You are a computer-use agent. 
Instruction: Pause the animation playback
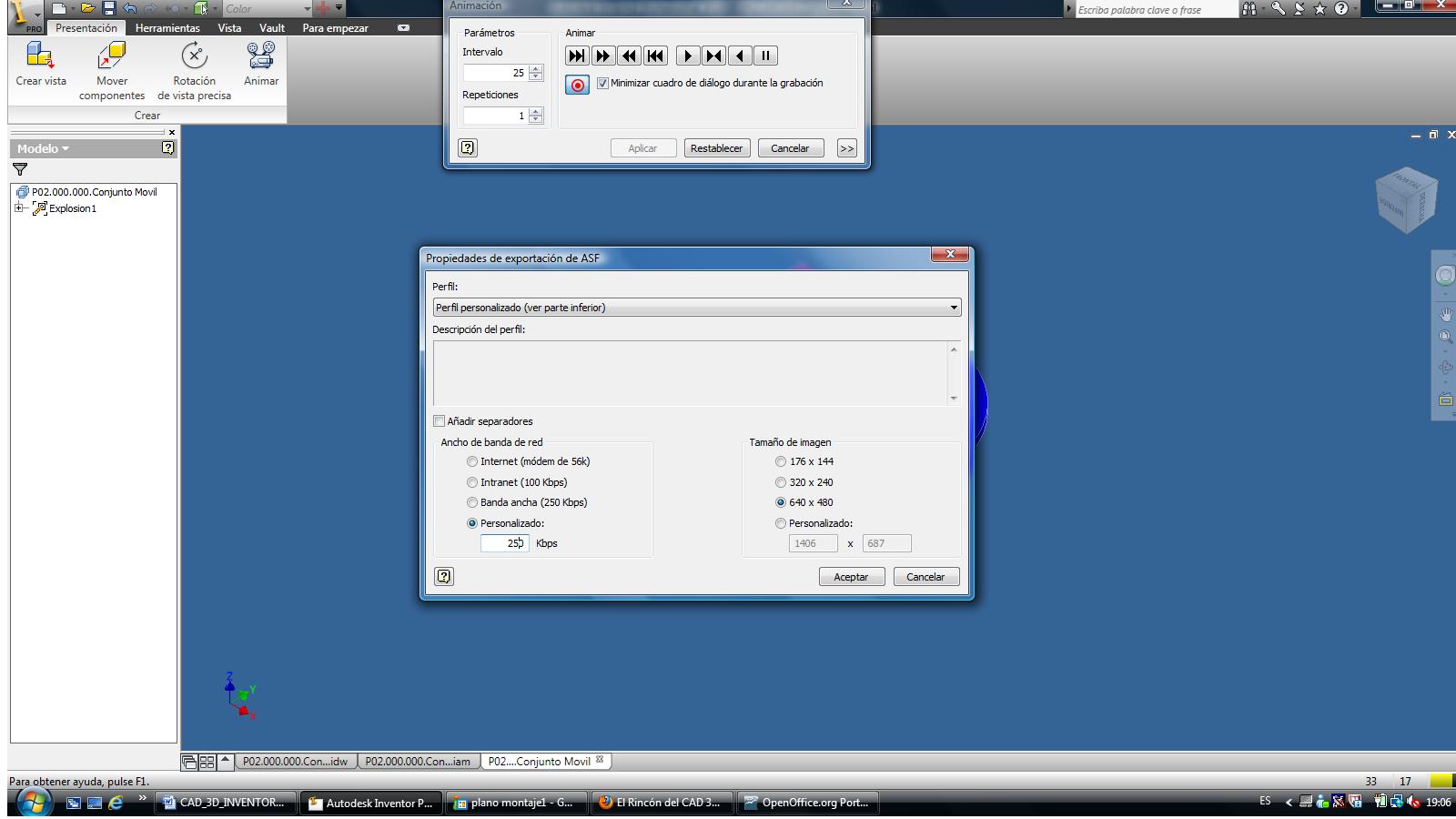(766, 56)
